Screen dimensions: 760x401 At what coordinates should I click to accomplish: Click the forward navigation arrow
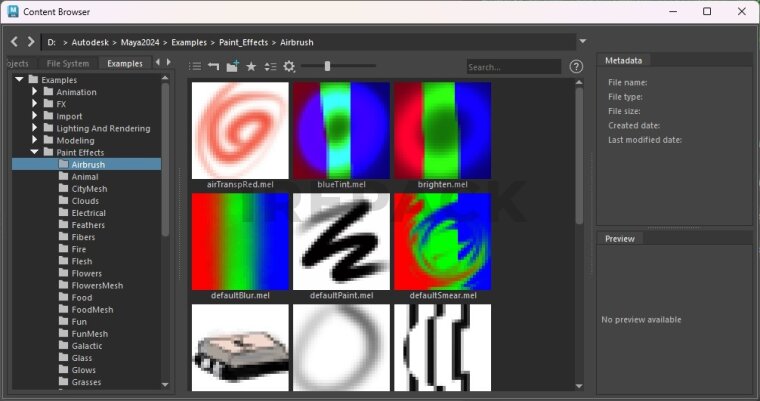click(x=31, y=42)
